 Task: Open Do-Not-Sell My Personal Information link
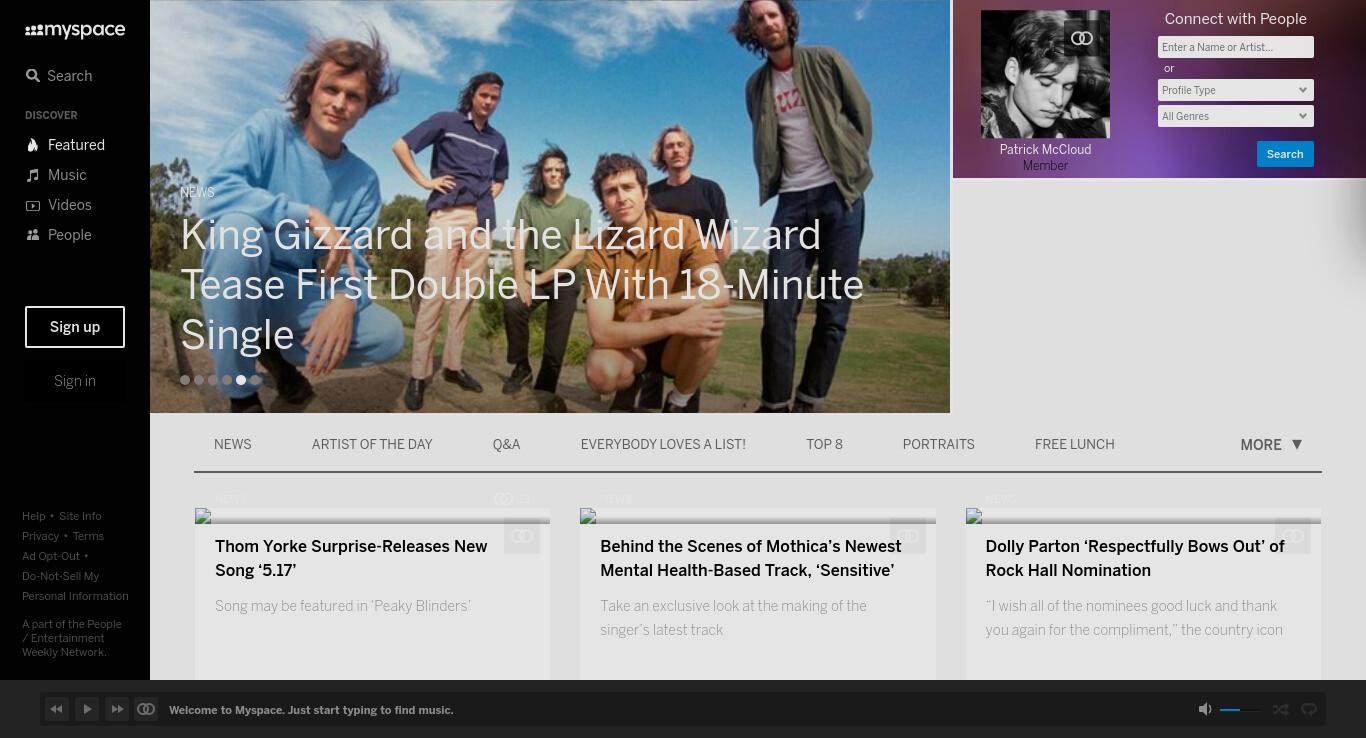75,586
